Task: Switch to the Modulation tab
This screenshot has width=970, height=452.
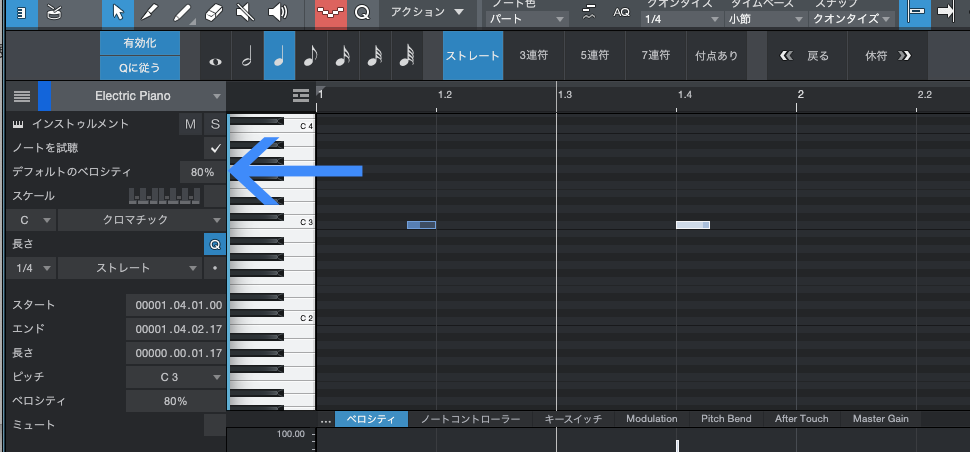Action: point(651,419)
